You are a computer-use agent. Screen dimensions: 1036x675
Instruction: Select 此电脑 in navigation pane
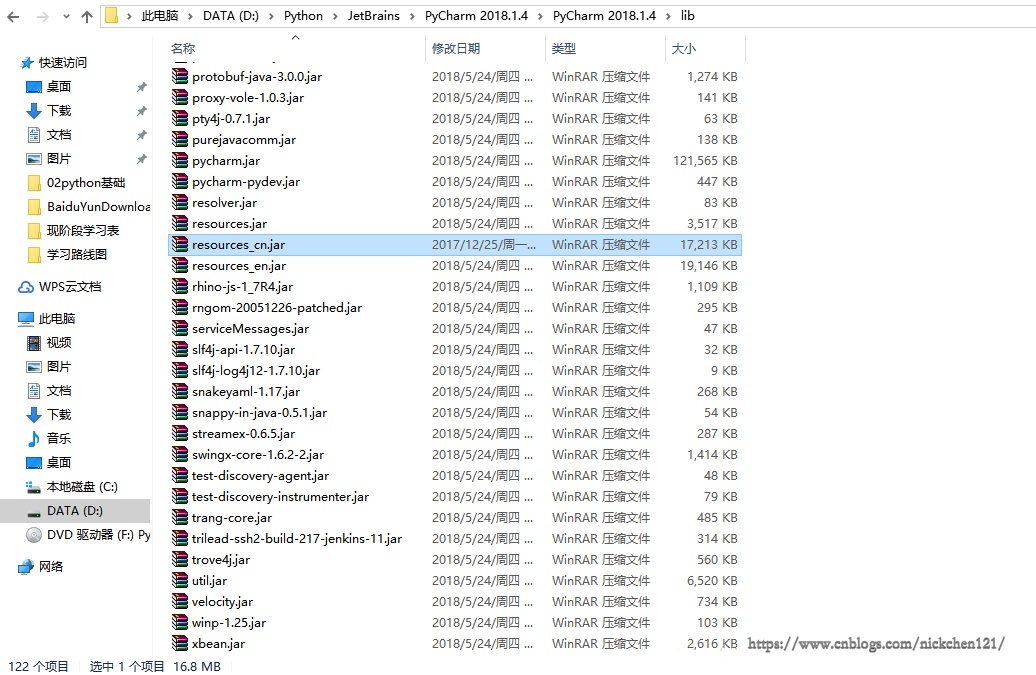tap(57, 318)
